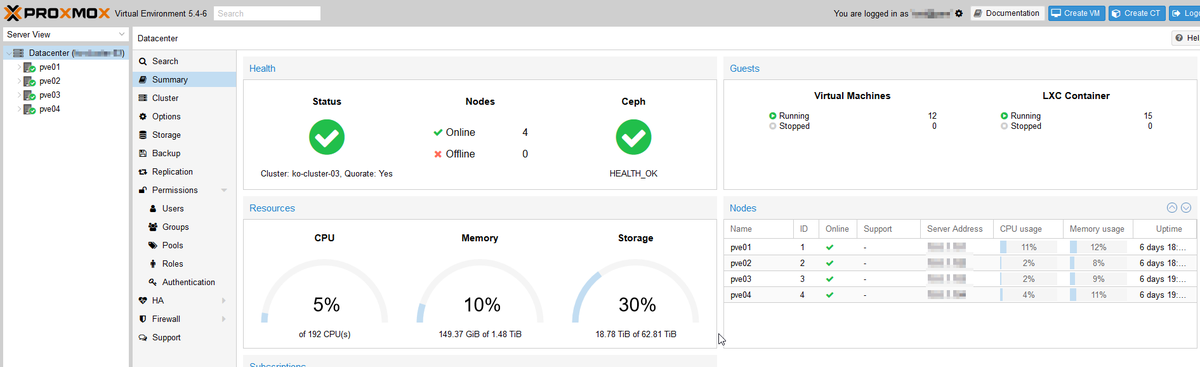Screen dimensions: 1200x367
Task: Expand the pve01 tree node
Action: 19,67
